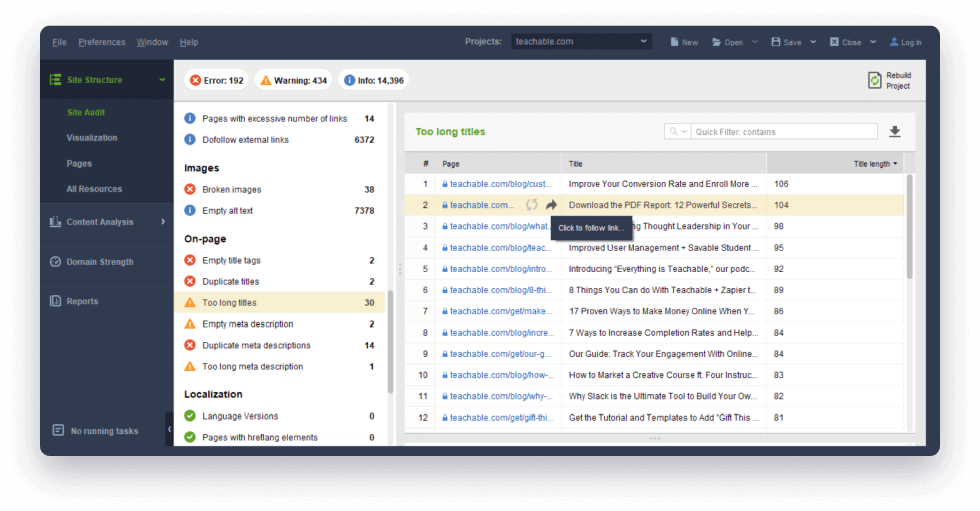Expand the Close dropdown arrow
This screenshot has height=511, width=980.
click(873, 42)
